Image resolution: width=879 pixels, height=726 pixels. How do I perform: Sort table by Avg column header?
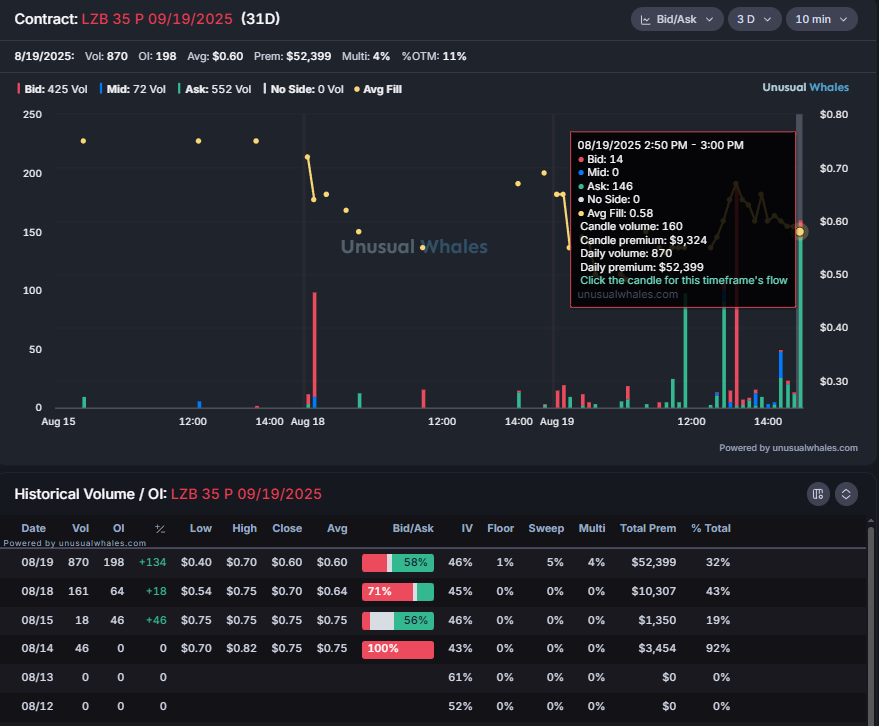[337, 528]
